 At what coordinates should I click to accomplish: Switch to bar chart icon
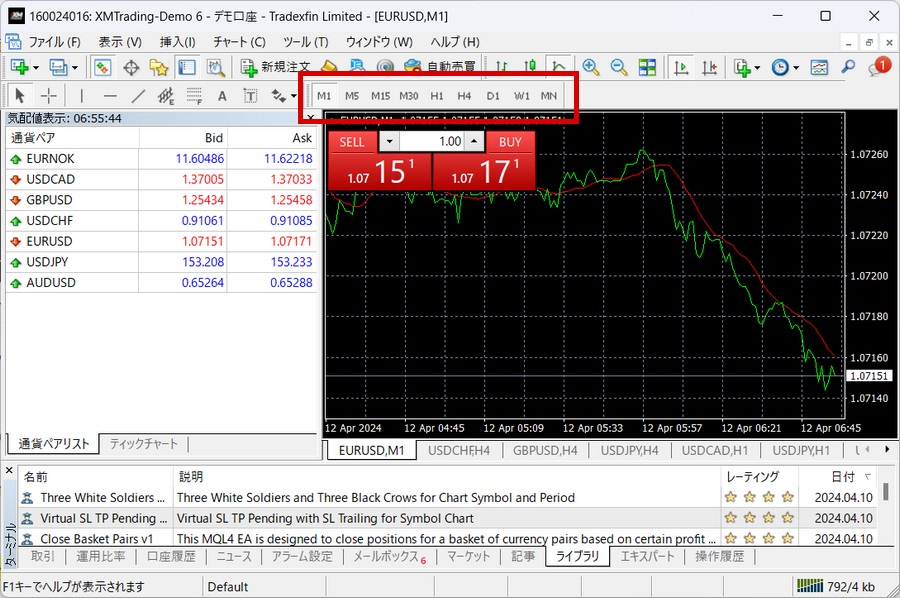(502, 67)
